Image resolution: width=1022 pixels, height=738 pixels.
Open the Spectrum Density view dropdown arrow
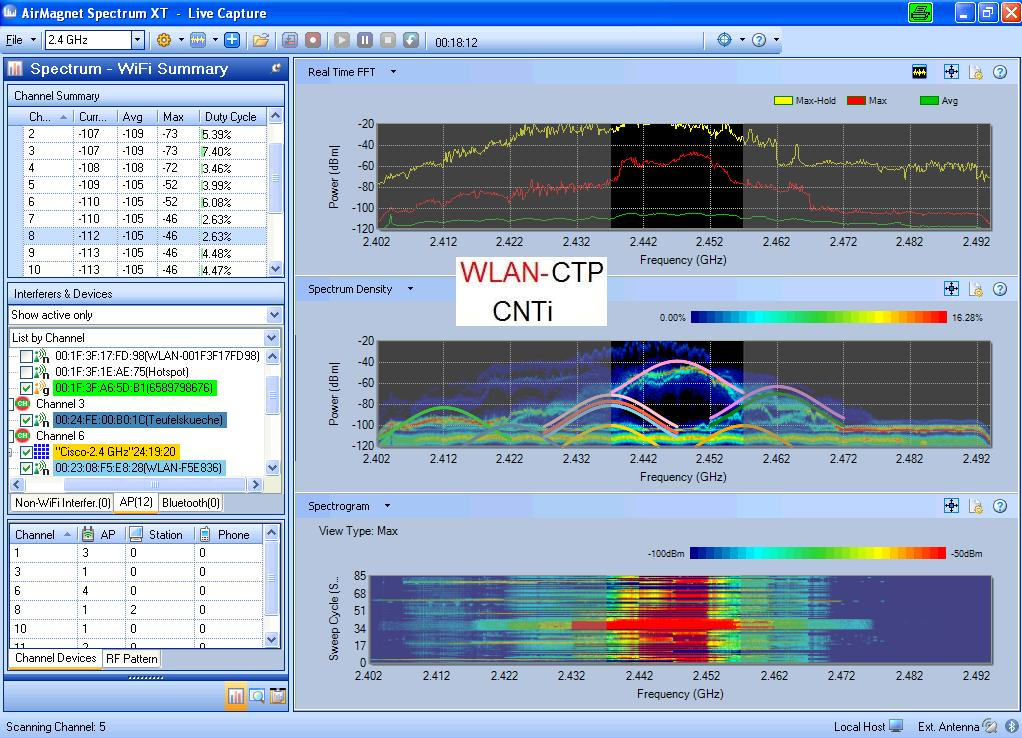[x=410, y=289]
